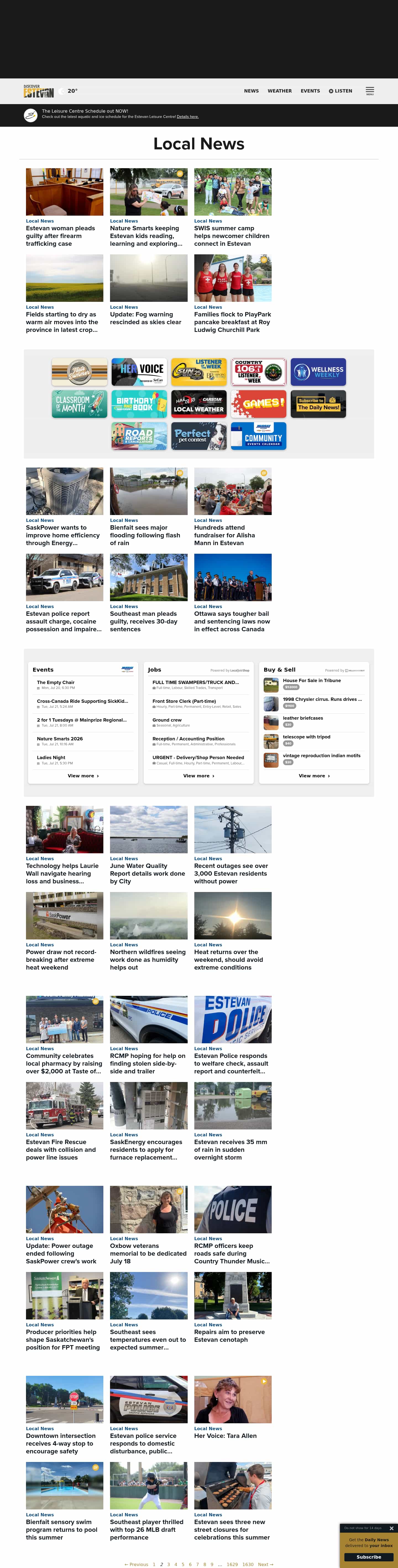
Task: Open 'Front Store Clerk (Part-time)' job
Action: (x=184, y=701)
